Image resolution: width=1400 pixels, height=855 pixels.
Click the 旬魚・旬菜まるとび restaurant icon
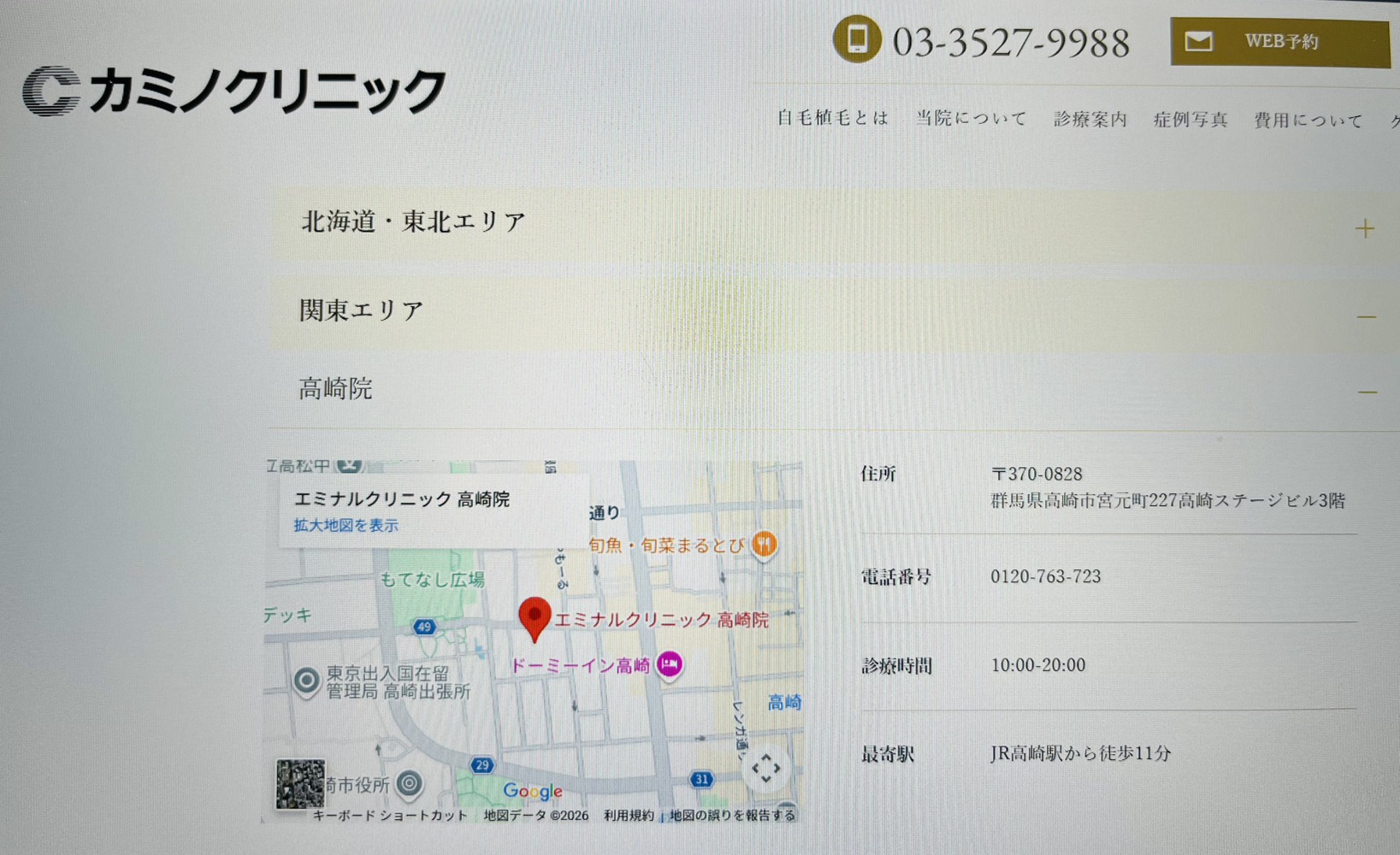tap(764, 544)
